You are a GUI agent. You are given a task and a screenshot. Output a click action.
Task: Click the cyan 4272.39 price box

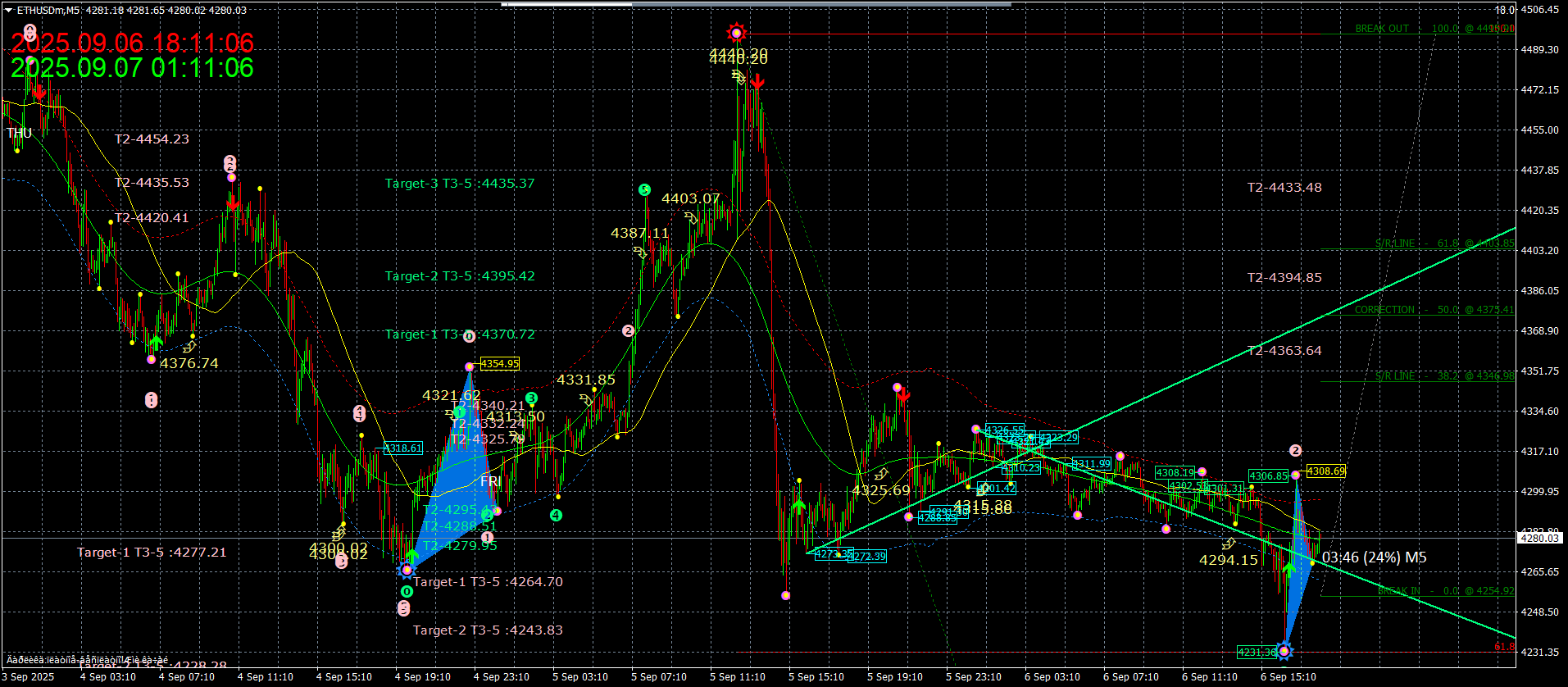point(866,557)
